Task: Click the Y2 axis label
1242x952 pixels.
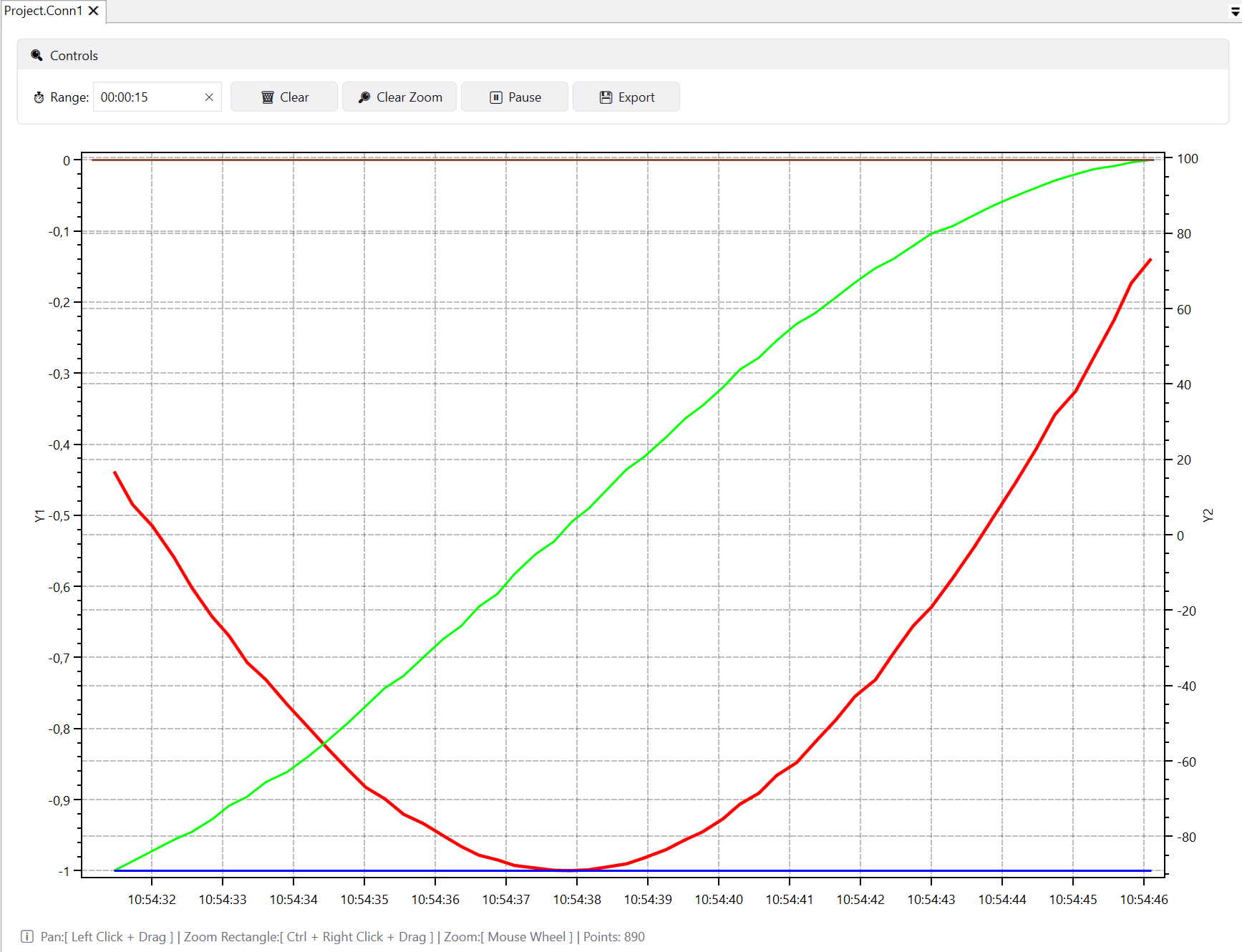Action: pyautogui.click(x=1208, y=515)
